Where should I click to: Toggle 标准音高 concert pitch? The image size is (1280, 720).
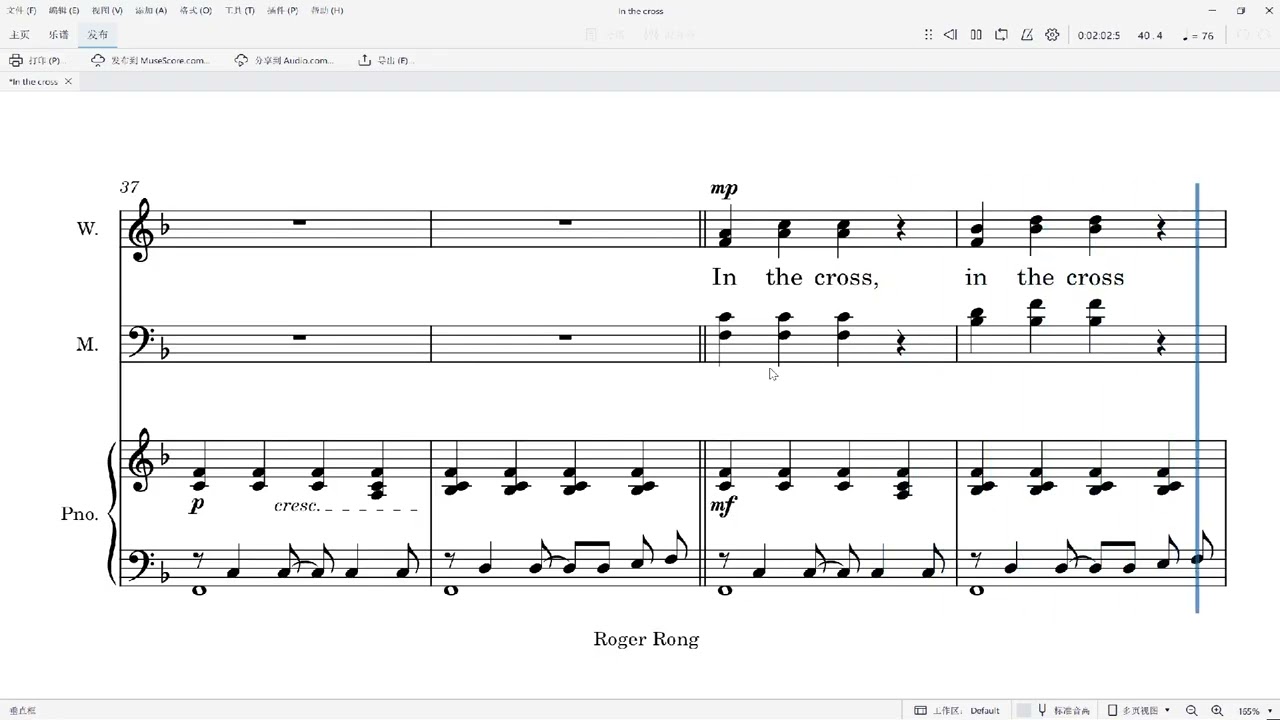click(1072, 711)
